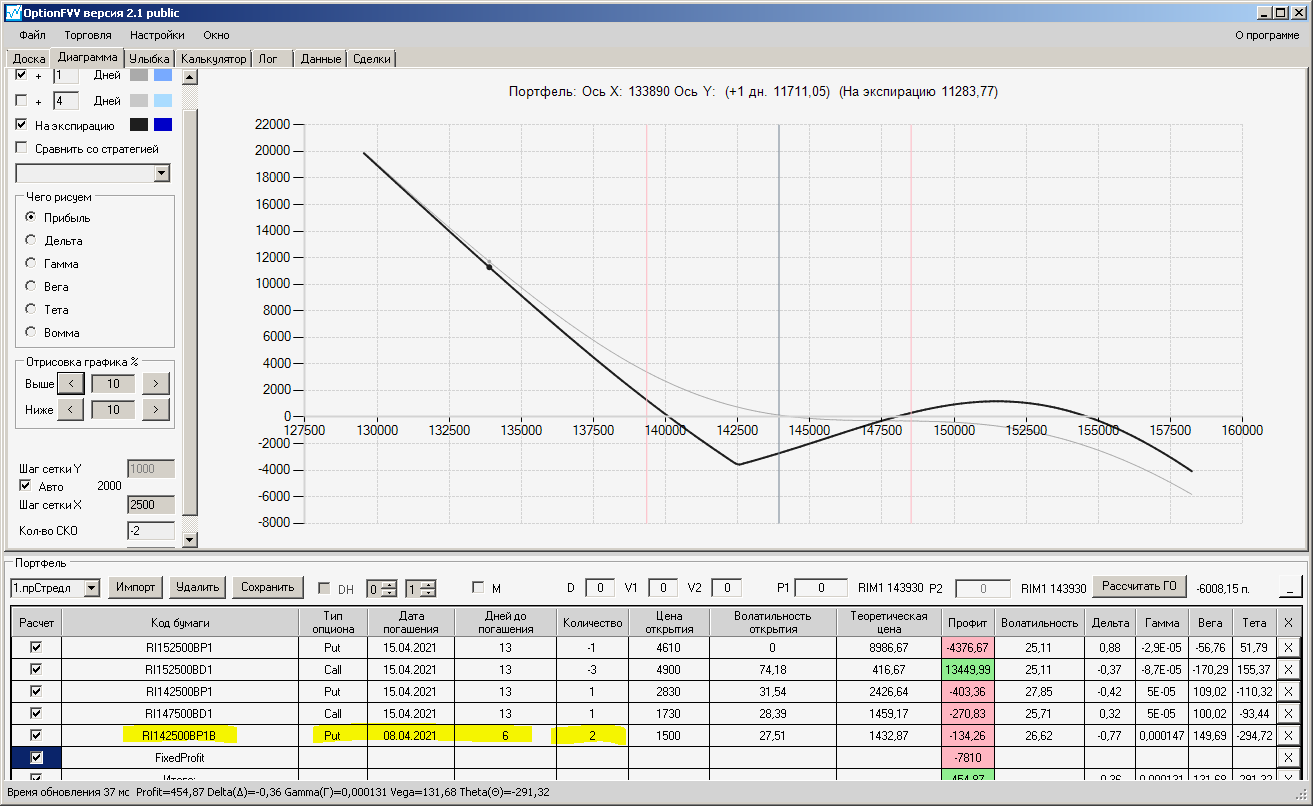Enable Сравнить со стратегией checkbox
The image size is (1313, 806).
click(21, 149)
